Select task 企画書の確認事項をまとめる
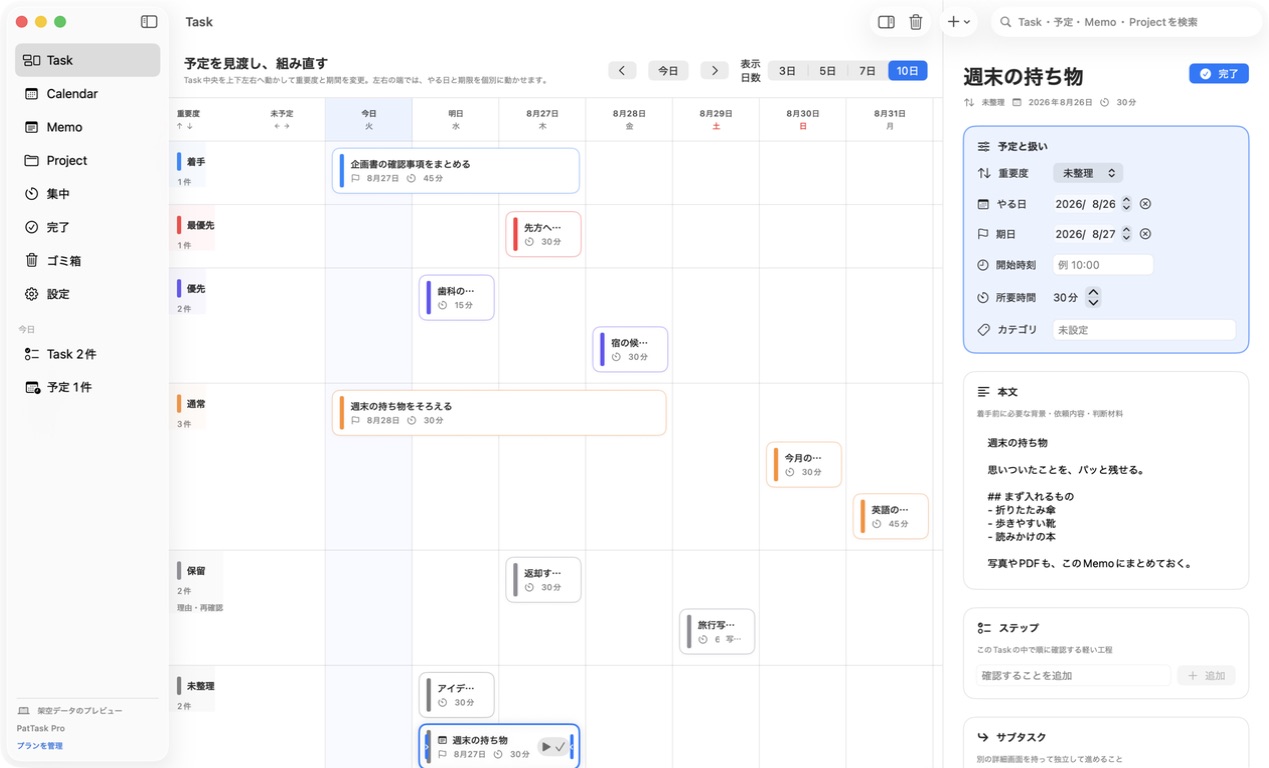Viewport: 1269px width, 768px height. (456, 171)
